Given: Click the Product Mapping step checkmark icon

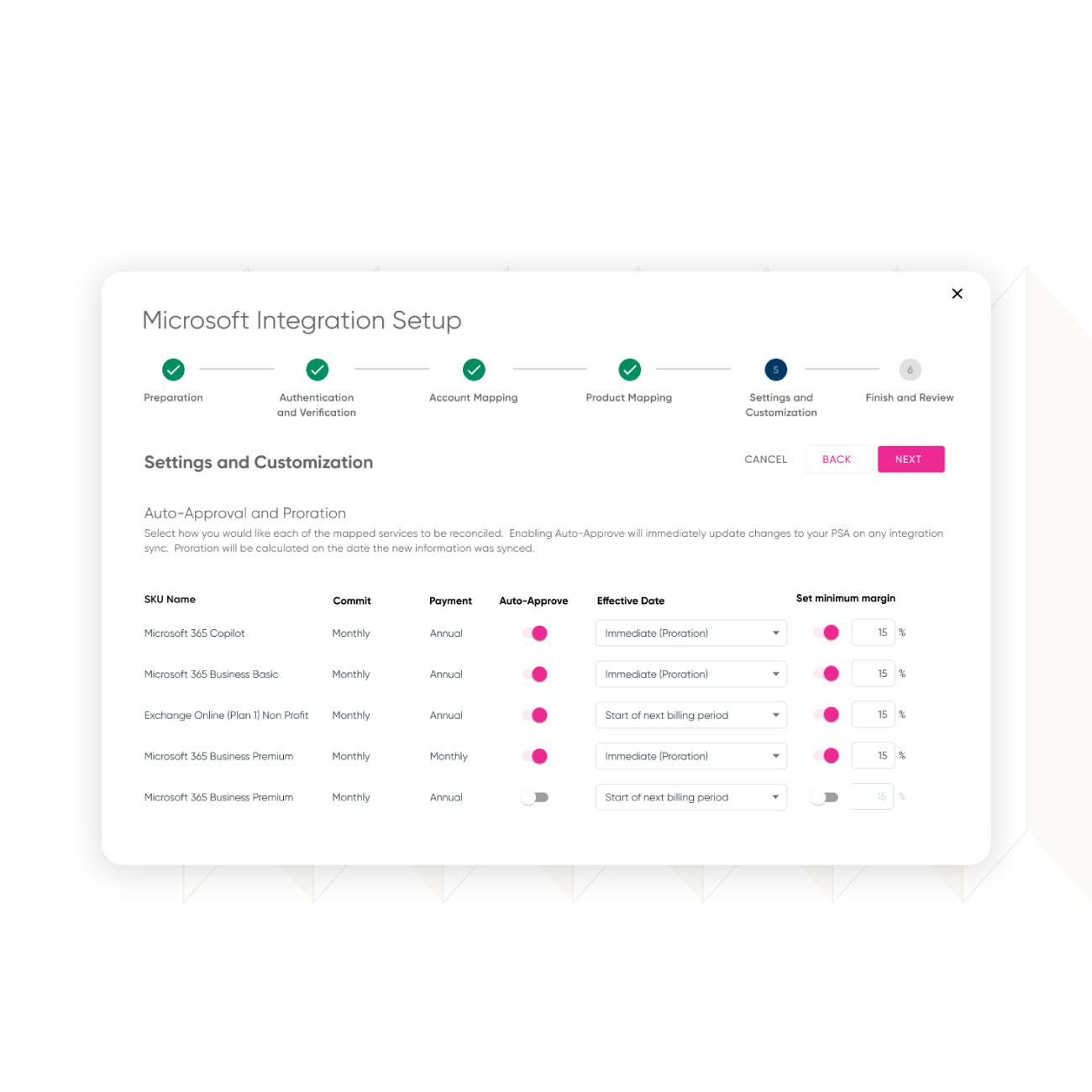Looking at the screenshot, I should [629, 370].
